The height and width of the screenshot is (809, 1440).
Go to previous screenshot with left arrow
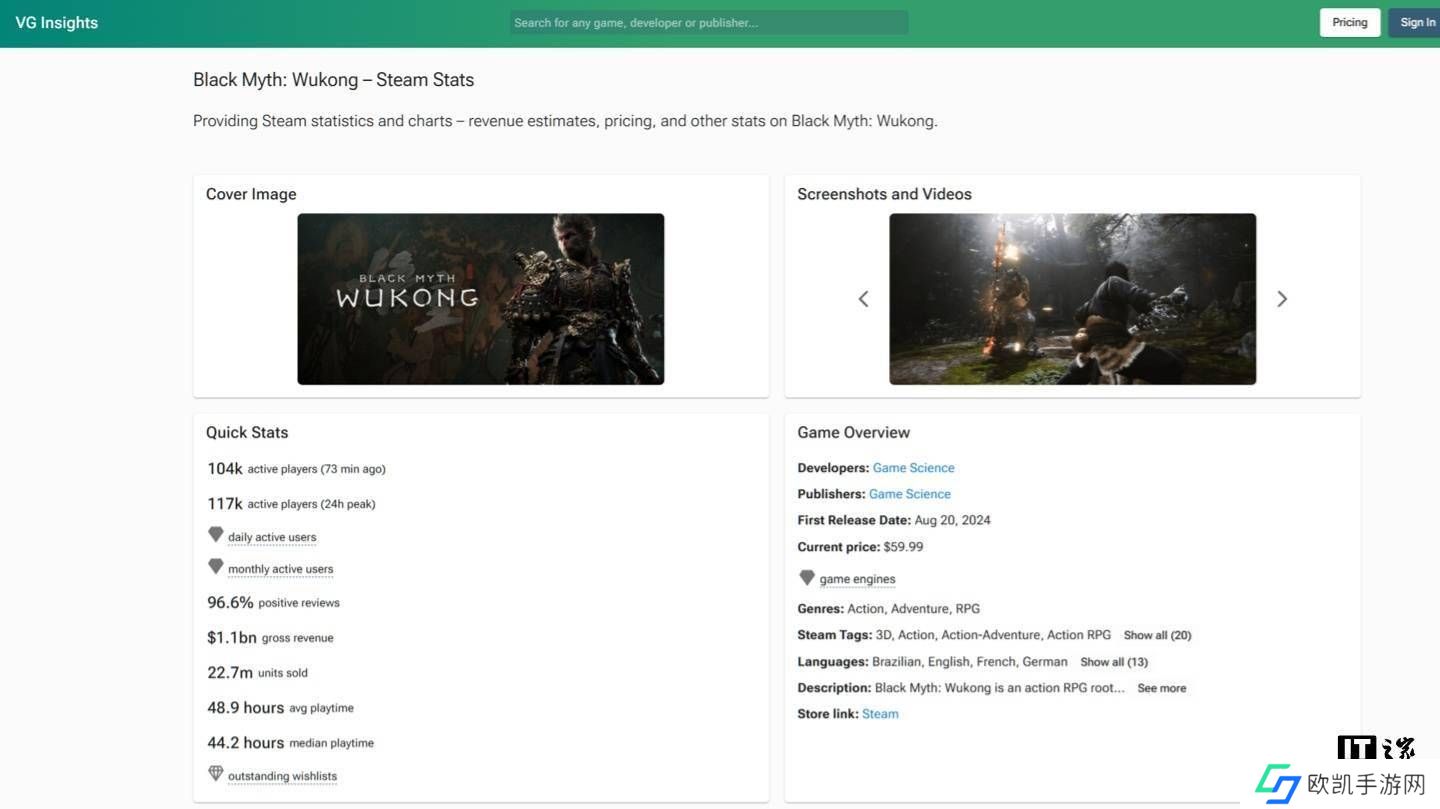click(863, 299)
